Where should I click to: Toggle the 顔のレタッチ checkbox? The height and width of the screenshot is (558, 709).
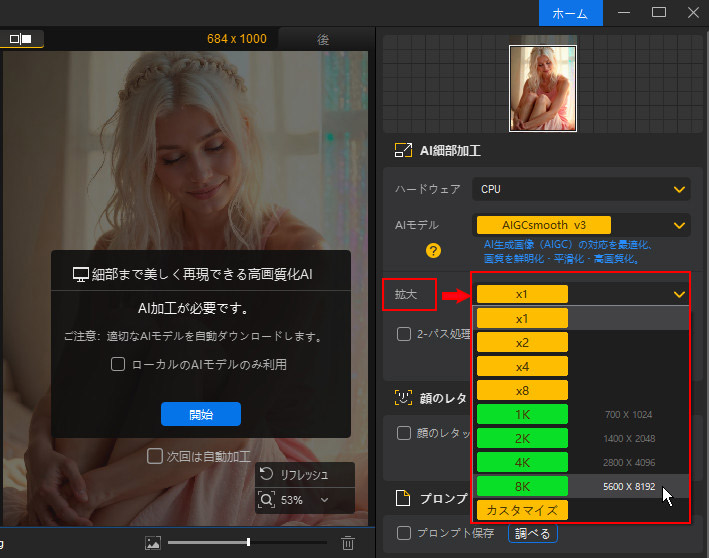coord(403,433)
